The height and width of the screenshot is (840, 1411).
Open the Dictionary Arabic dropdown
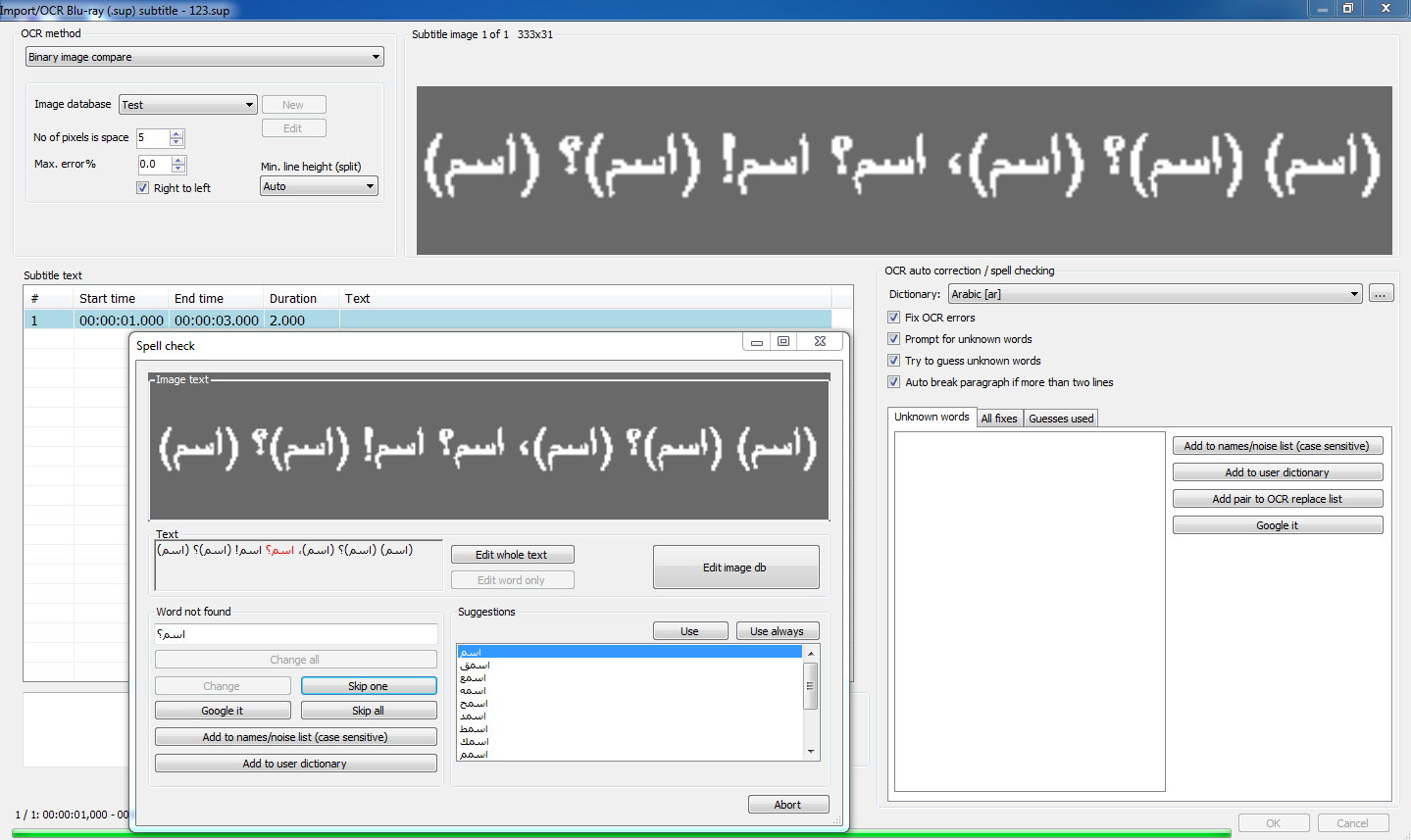[x=1155, y=294]
